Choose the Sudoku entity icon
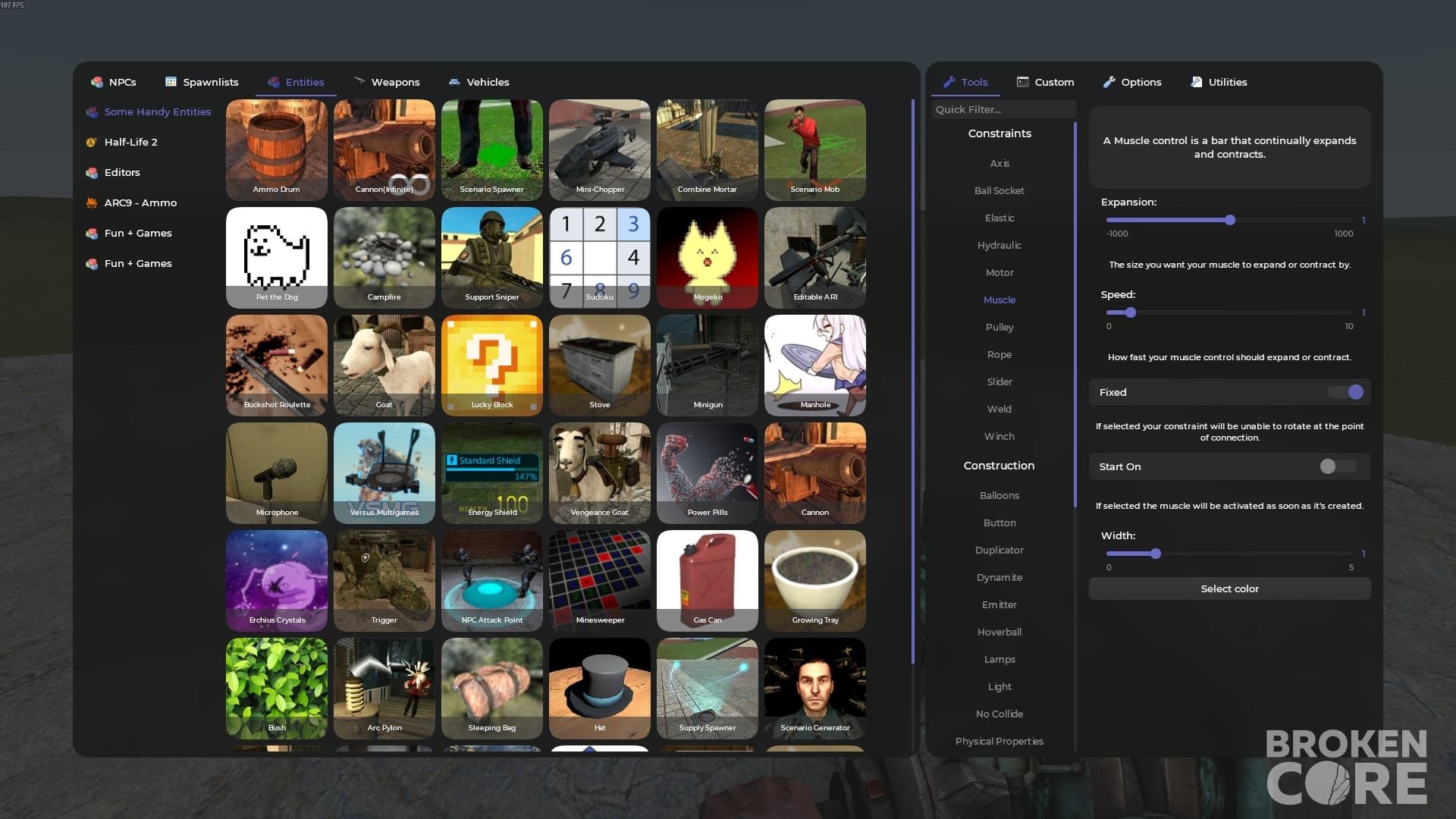Image resolution: width=1456 pixels, height=819 pixels. (600, 258)
